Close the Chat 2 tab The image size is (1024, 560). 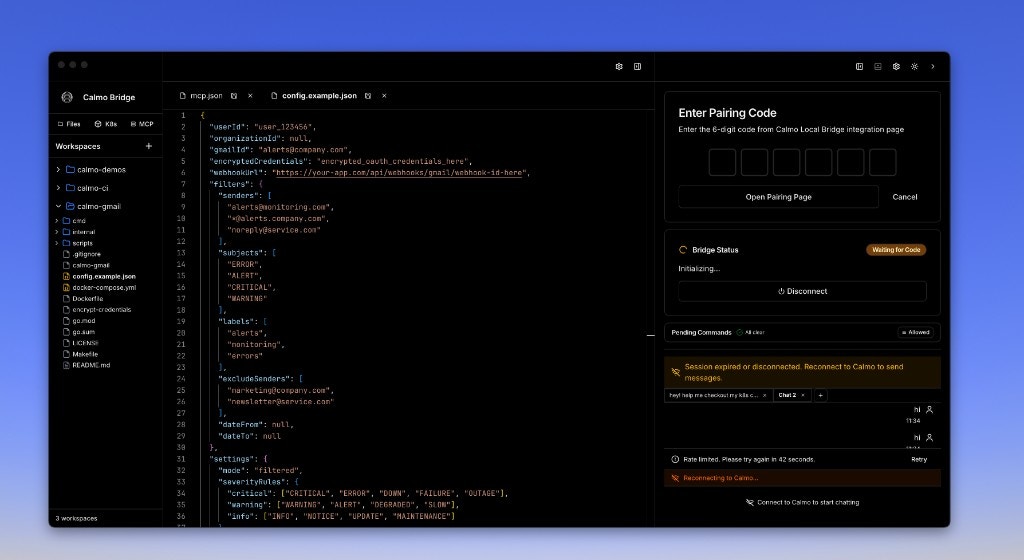click(x=803, y=395)
